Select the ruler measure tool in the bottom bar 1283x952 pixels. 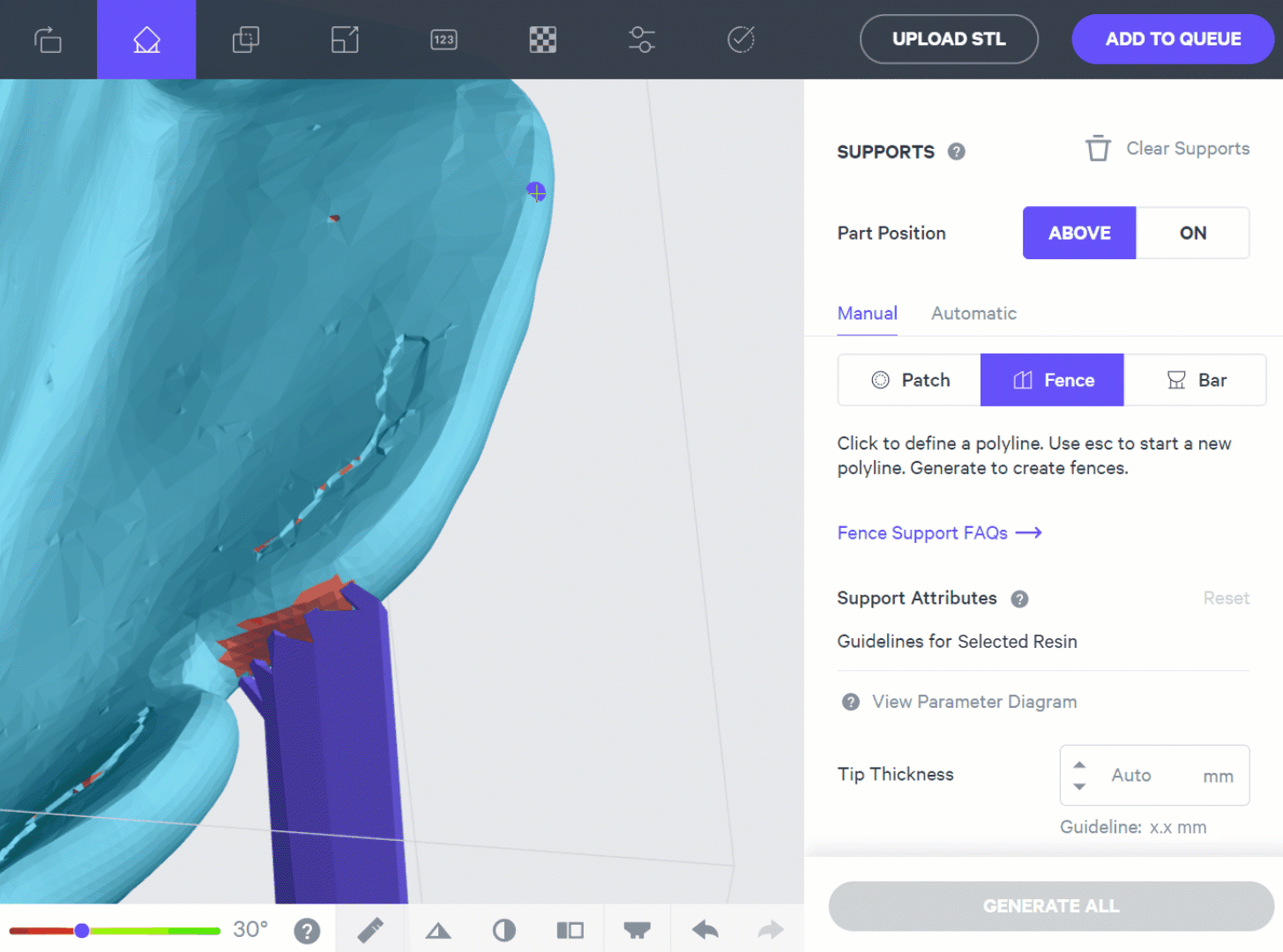click(370, 930)
